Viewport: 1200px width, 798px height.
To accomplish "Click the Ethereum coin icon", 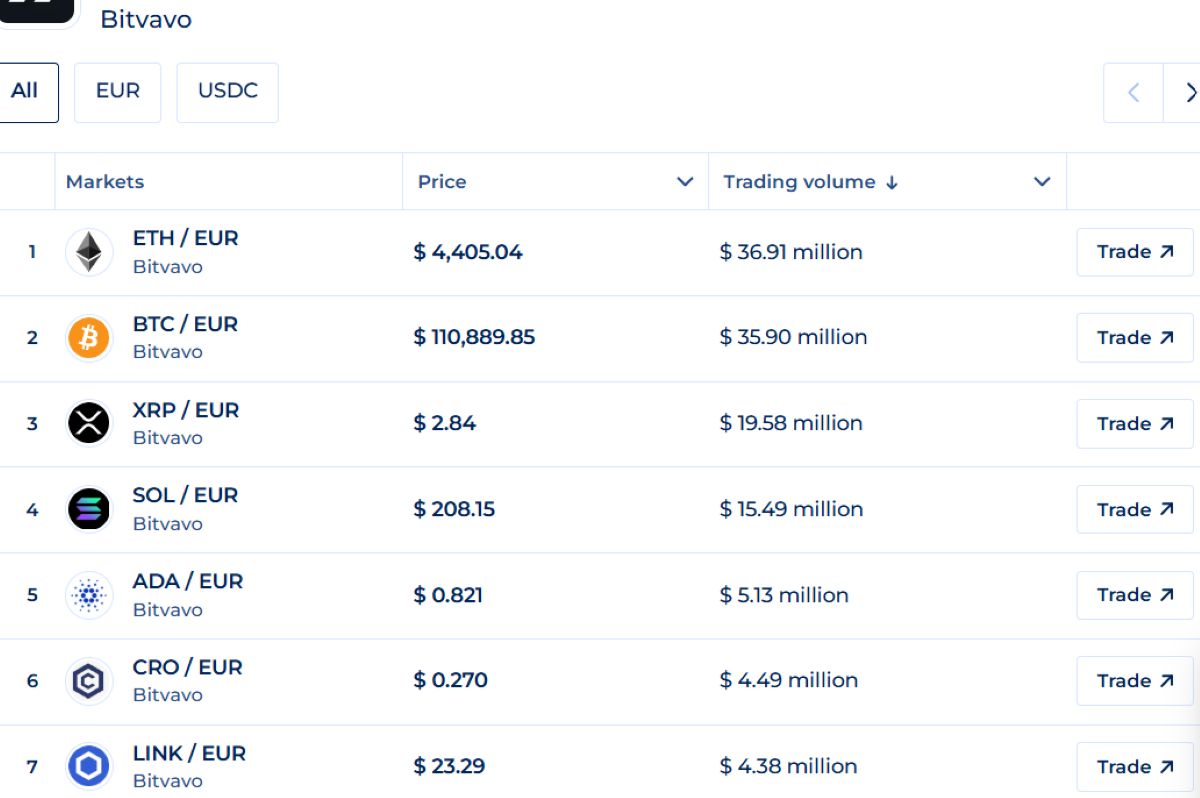I will [x=89, y=252].
